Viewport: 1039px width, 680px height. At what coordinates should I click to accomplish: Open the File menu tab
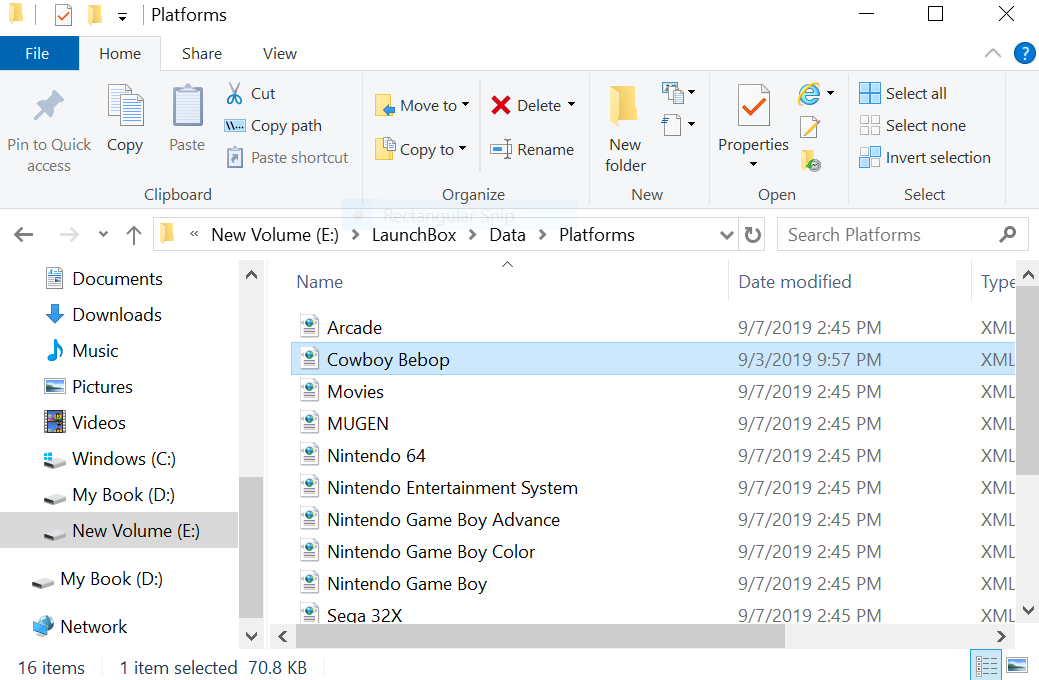pos(37,53)
